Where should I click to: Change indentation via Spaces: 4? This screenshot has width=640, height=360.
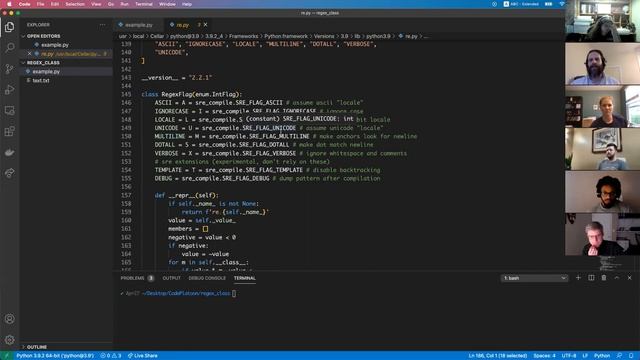coord(544,356)
